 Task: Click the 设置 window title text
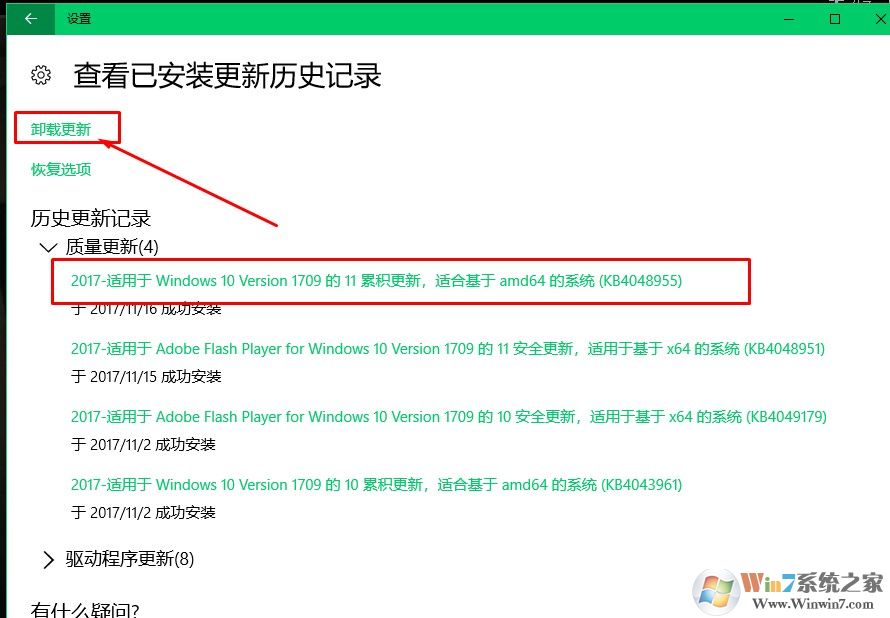[x=79, y=19]
